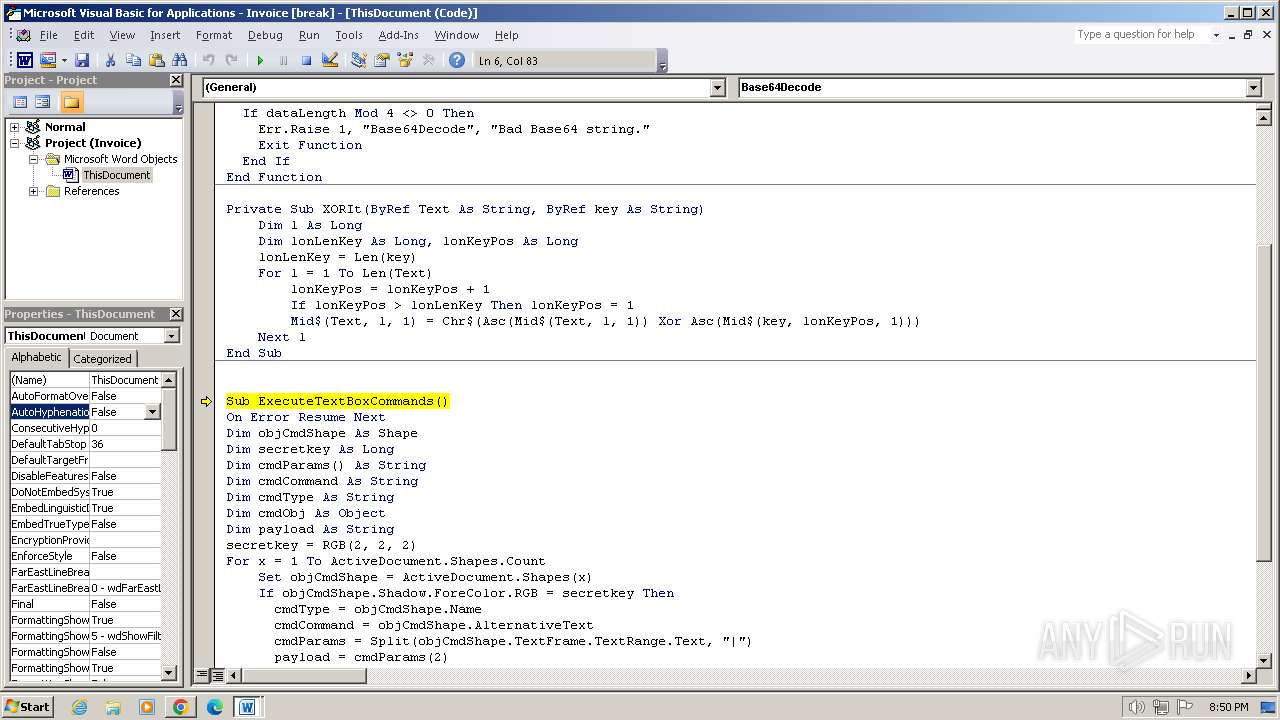Open Microsoft Edge from taskbar
Viewport: 1280px width, 720px height.
(214, 707)
